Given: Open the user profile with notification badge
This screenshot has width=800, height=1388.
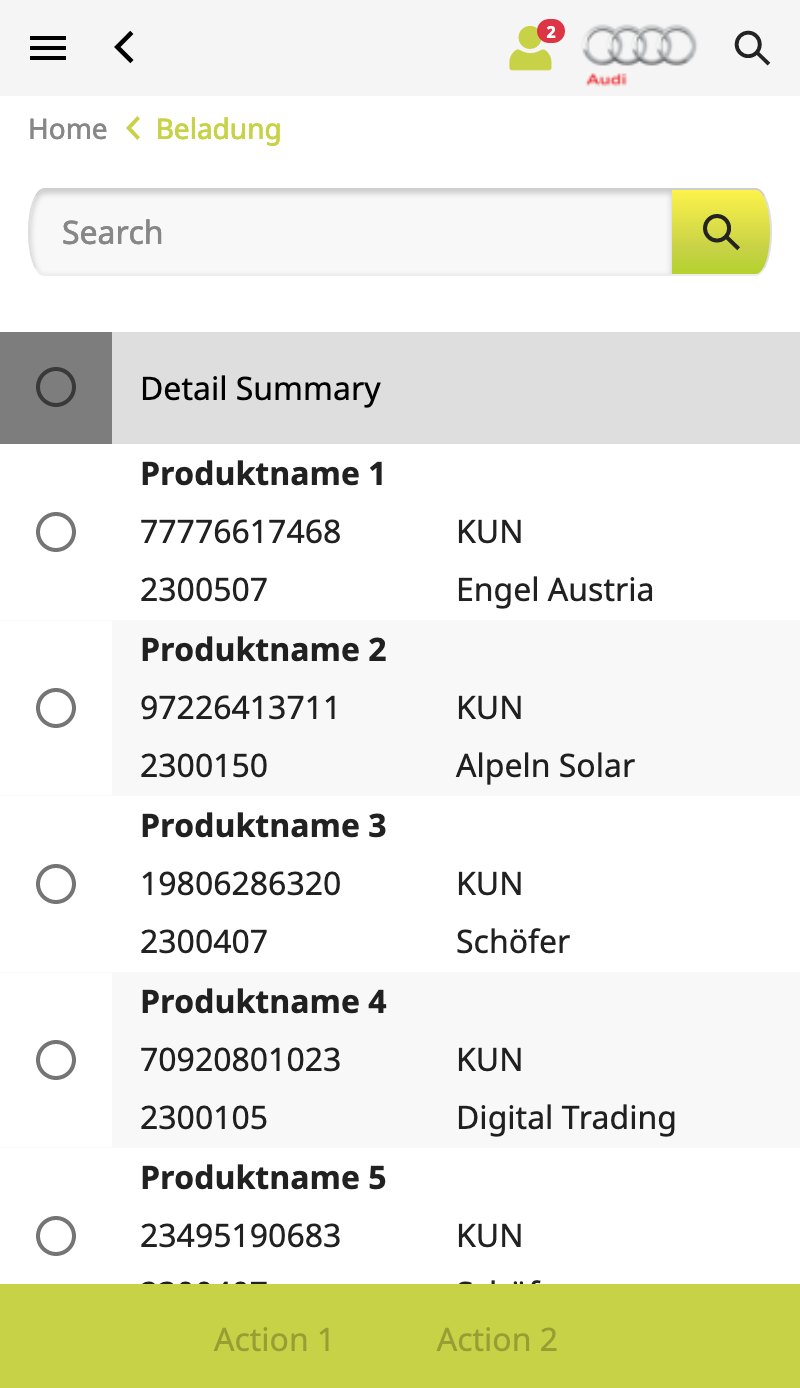Looking at the screenshot, I should (x=530, y=50).
